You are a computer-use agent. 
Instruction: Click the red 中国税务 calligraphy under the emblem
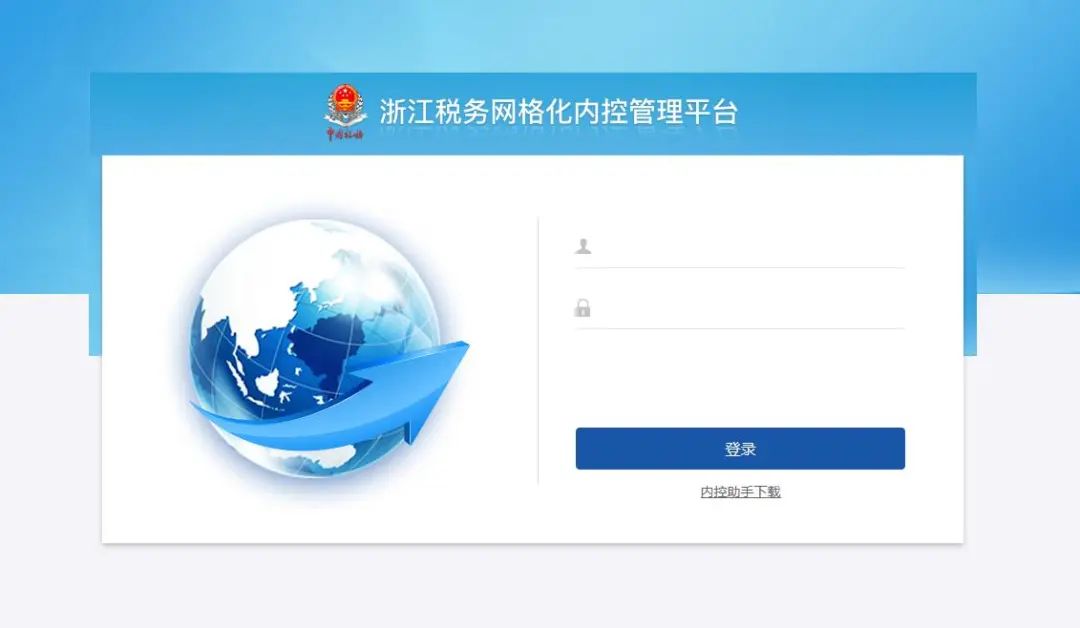(344, 134)
